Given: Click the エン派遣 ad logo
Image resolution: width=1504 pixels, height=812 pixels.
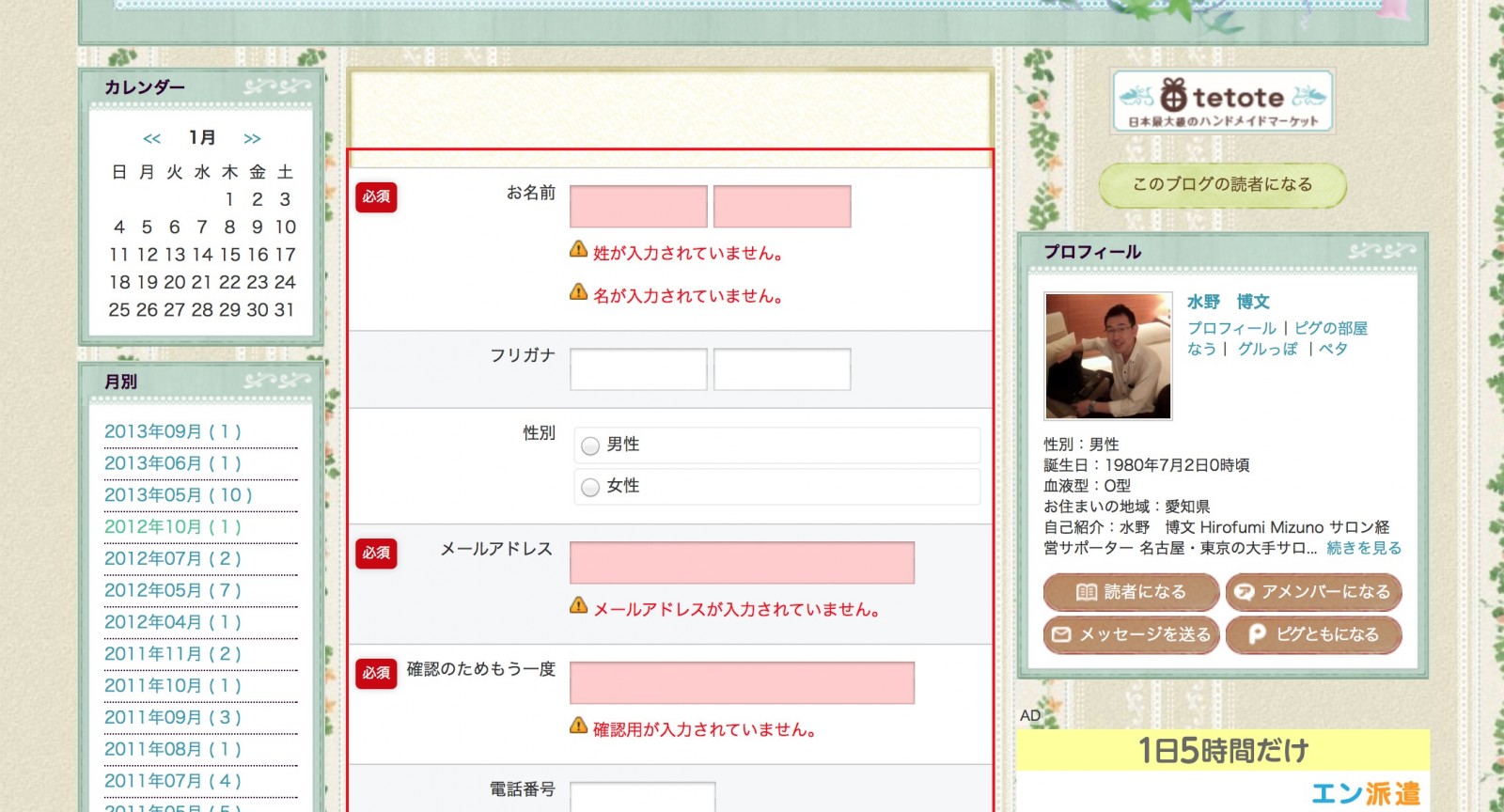Looking at the screenshot, I should pos(1366,794).
